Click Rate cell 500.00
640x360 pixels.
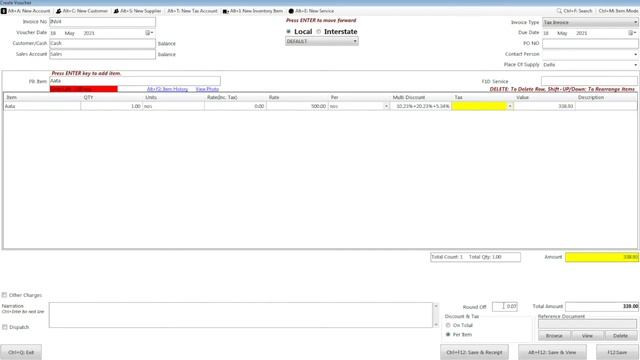[x=297, y=106]
